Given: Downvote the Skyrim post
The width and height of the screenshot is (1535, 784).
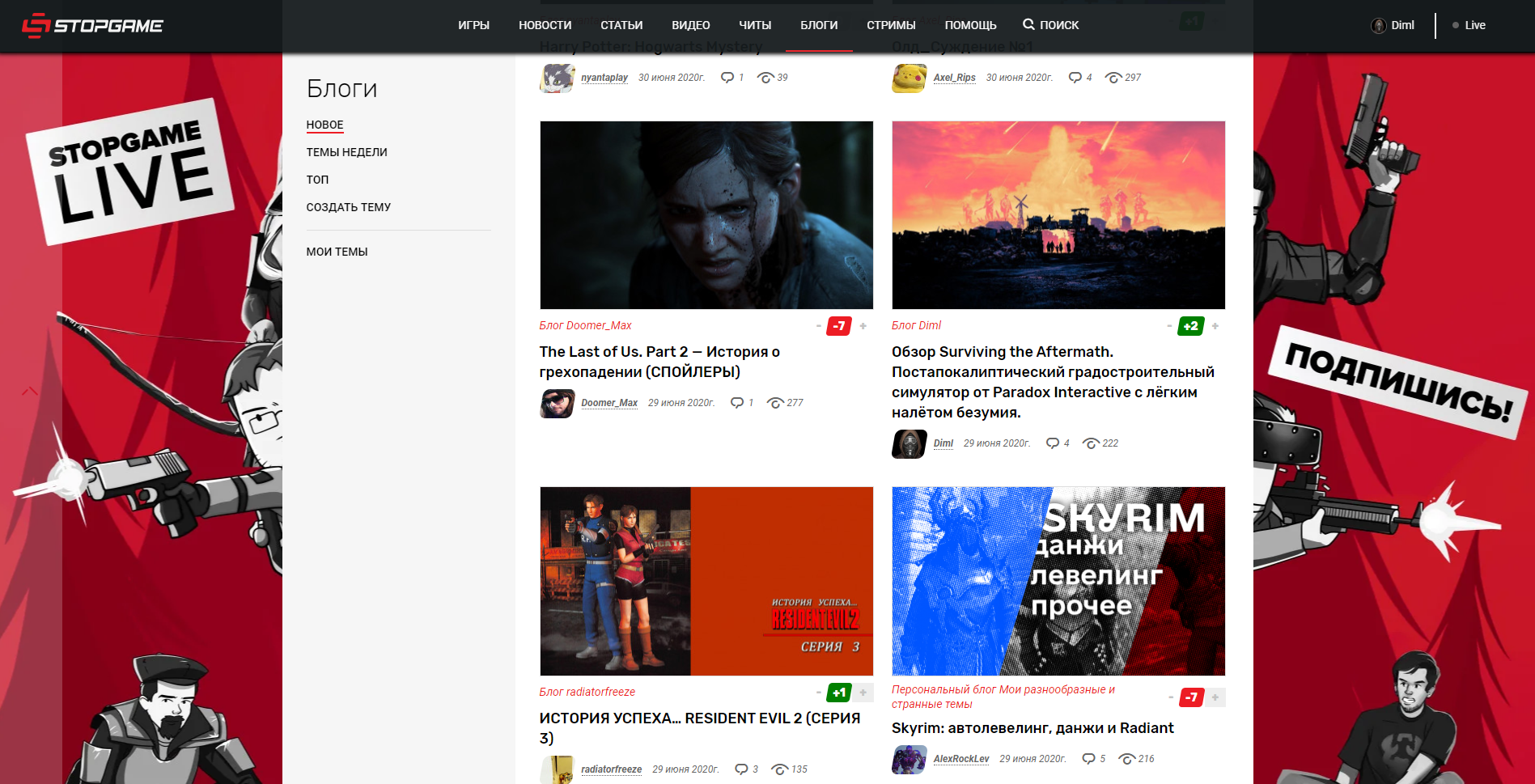Looking at the screenshot, I should 1171,697.
